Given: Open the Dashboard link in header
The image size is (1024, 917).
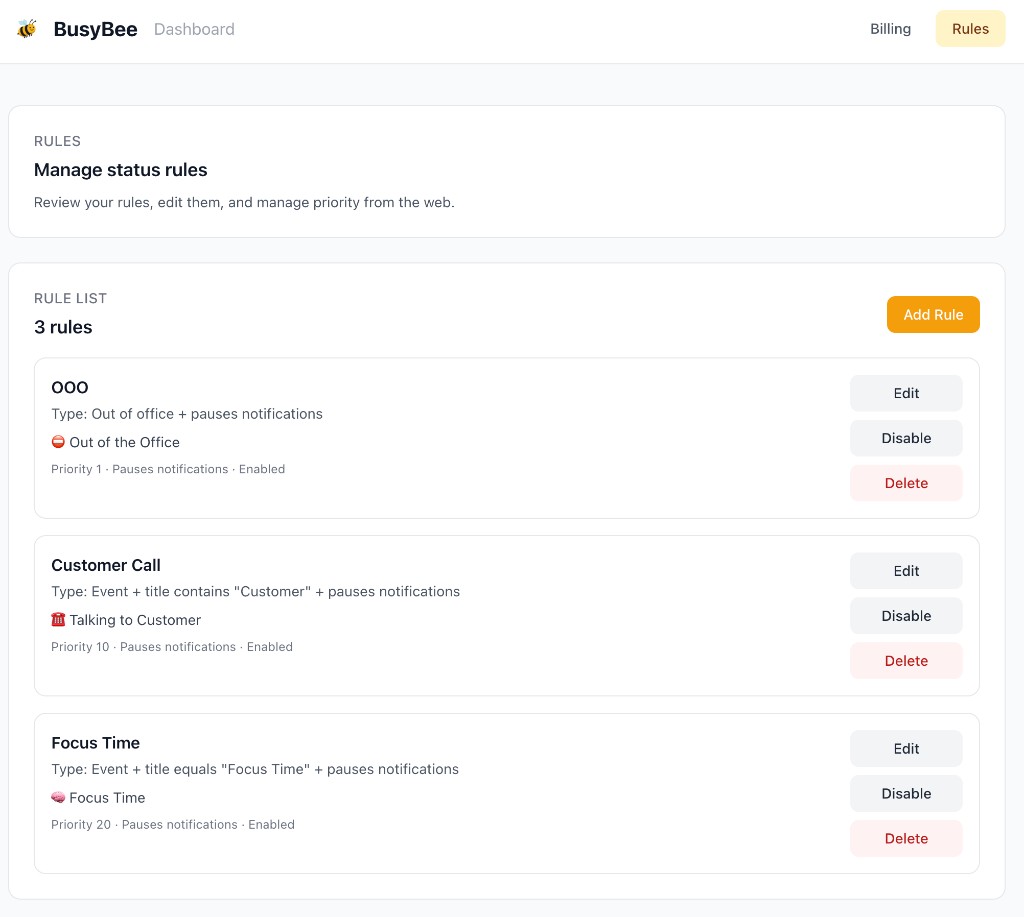Looking at the screenshot, I should point(194,29).
